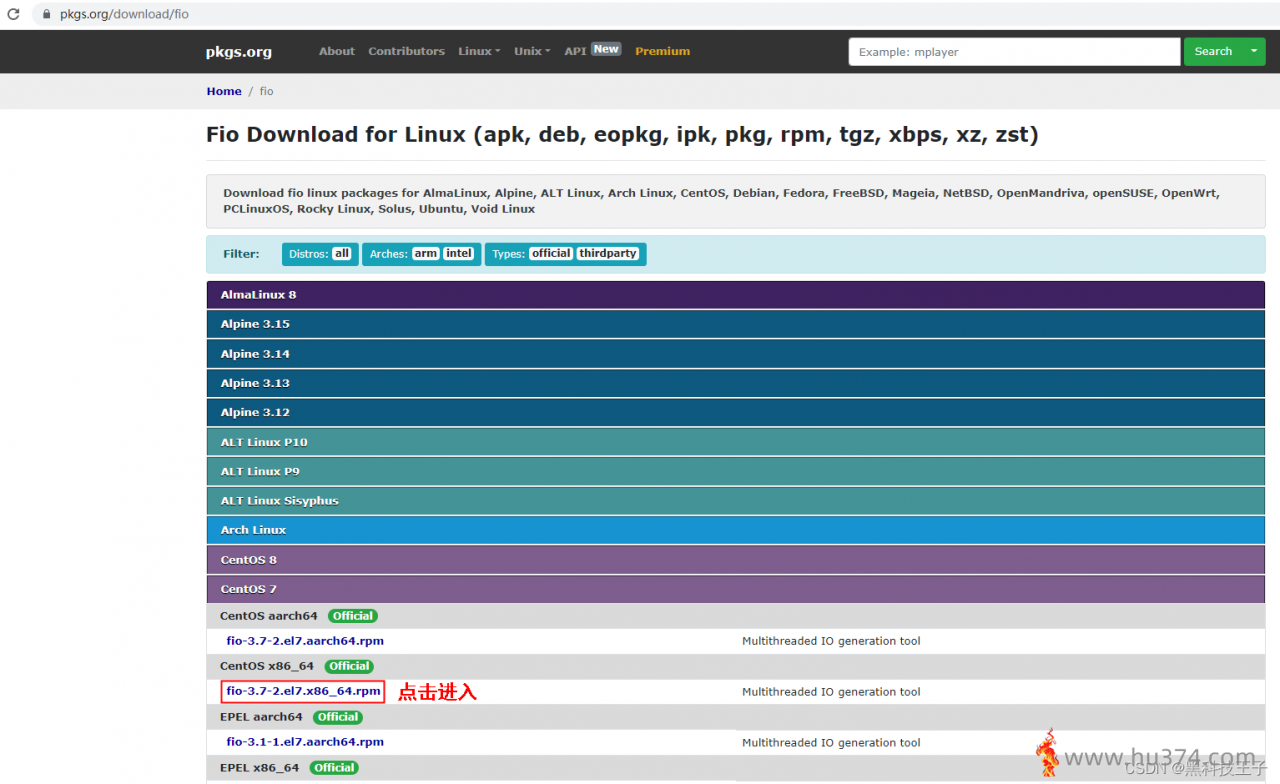Open fio-3.7-2.el7.aarch64.rpm package link

pos(305,641)
